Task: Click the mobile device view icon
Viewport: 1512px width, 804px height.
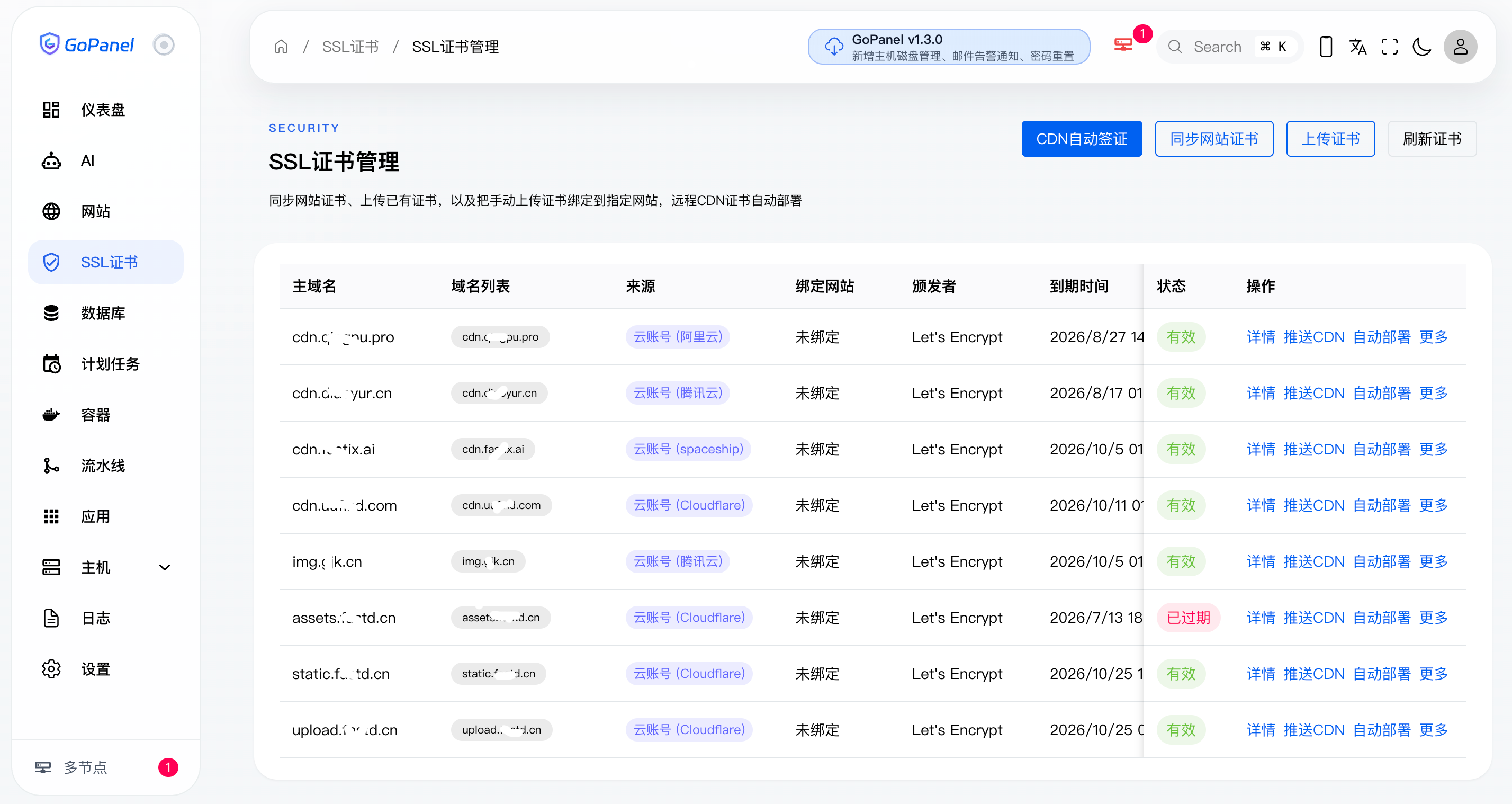Action: pyautogui.click(x=1325, y=47)
